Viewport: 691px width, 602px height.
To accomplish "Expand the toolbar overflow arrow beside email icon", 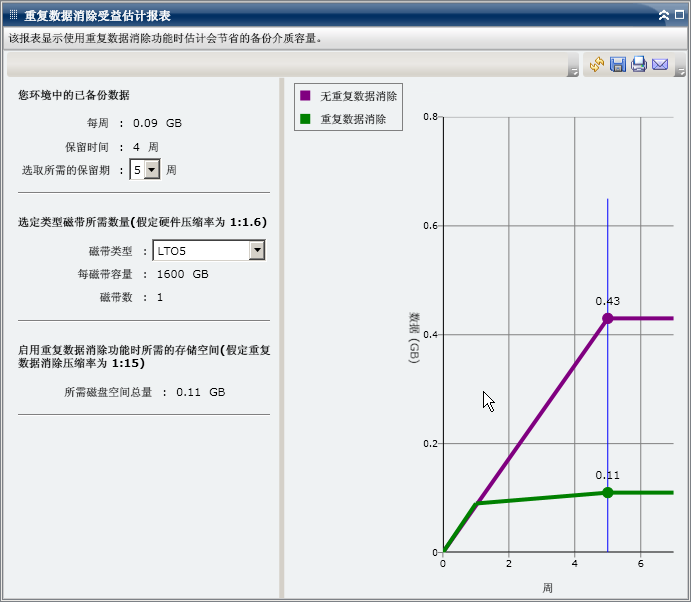I will coord(681,71).
